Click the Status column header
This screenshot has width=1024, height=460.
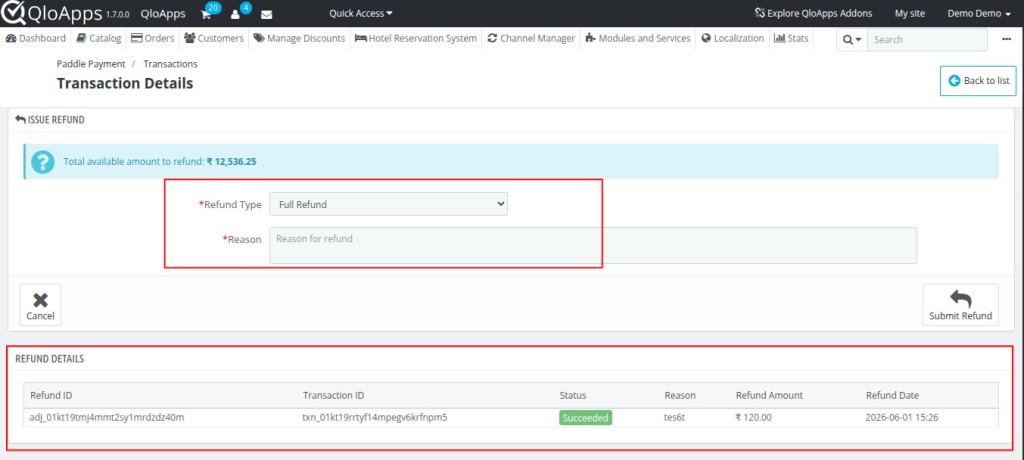coord(573,395)
